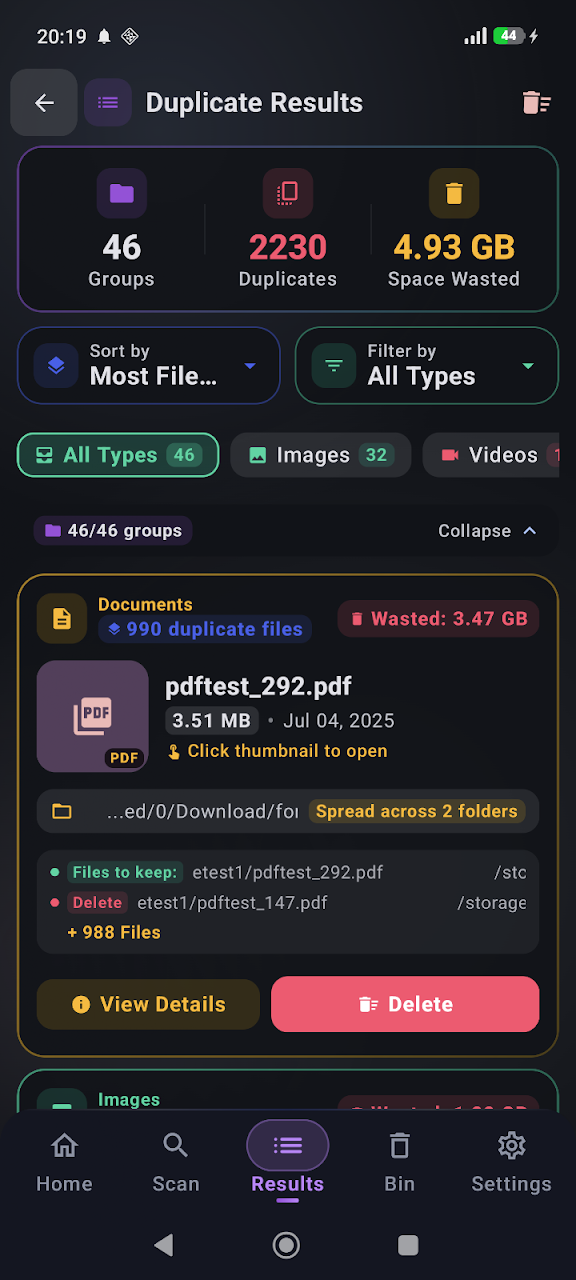The width and height of the screenshot is (576, 1280).
Task: Tap the View Details button
Action: 148,1004
